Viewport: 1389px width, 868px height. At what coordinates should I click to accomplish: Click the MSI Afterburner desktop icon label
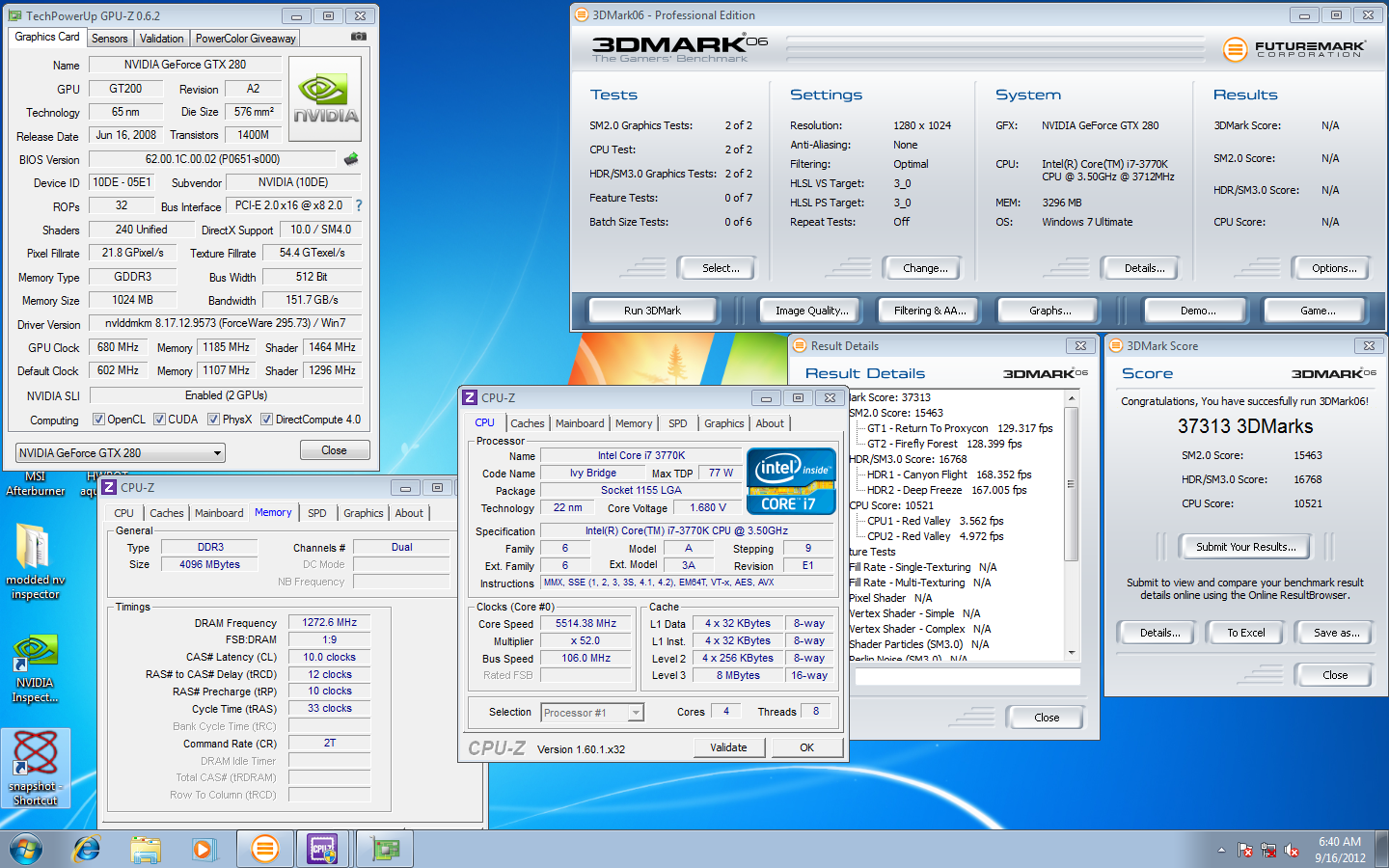pyautogui.click(x=36, y=484)
